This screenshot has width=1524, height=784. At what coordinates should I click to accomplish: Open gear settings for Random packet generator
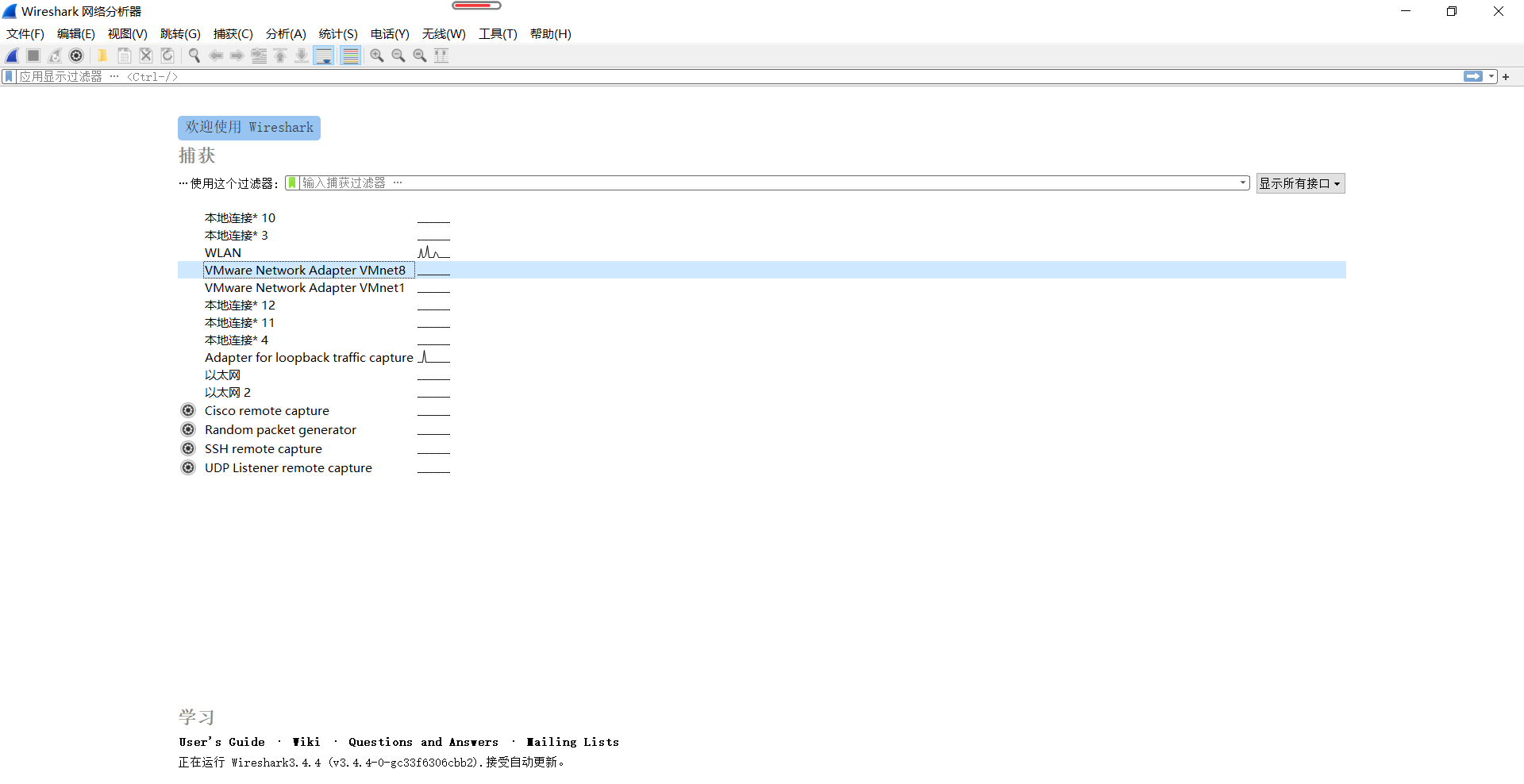point(188,429)
